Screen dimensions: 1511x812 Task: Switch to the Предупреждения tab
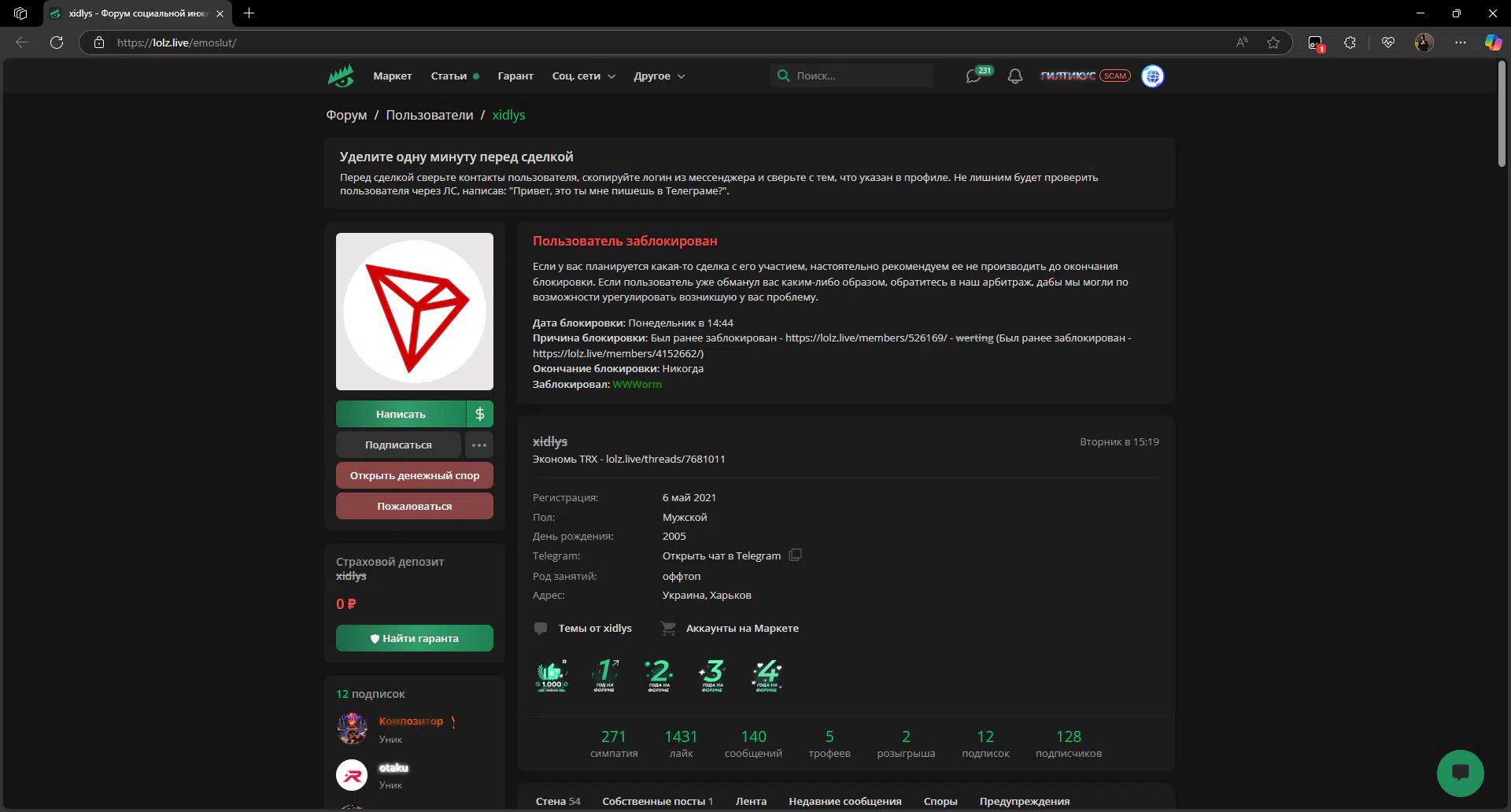(1025, 801)
